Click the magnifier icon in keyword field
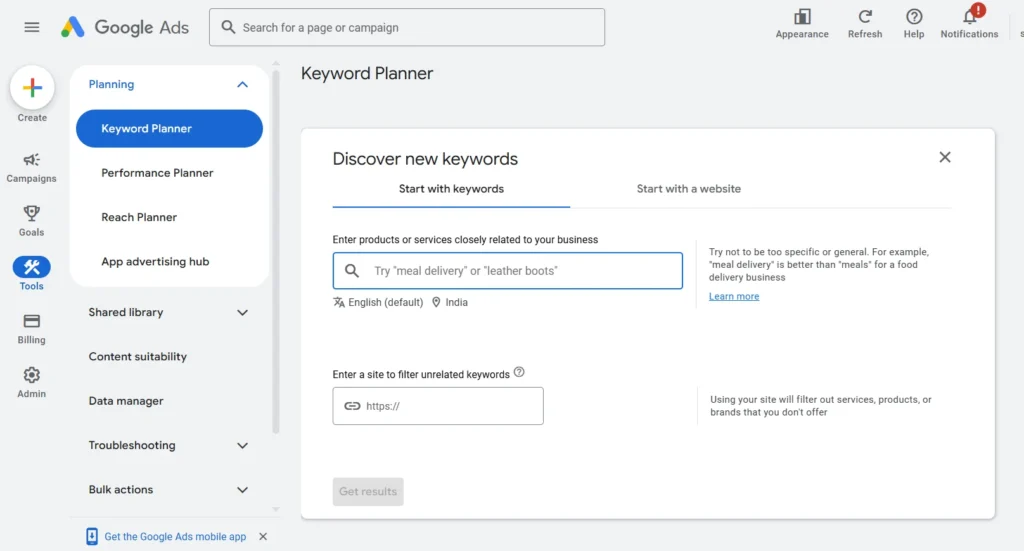 [352, 271]
